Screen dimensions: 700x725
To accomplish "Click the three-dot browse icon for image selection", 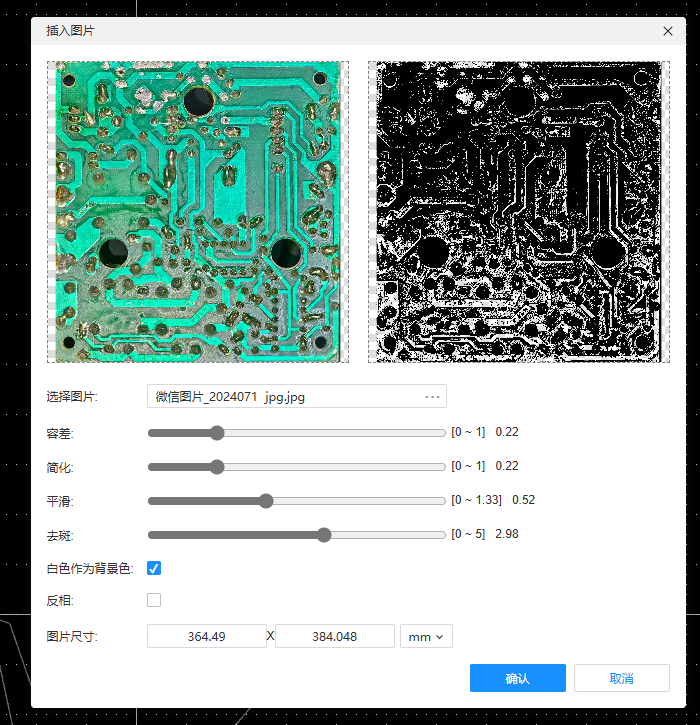I will point(432,397).
